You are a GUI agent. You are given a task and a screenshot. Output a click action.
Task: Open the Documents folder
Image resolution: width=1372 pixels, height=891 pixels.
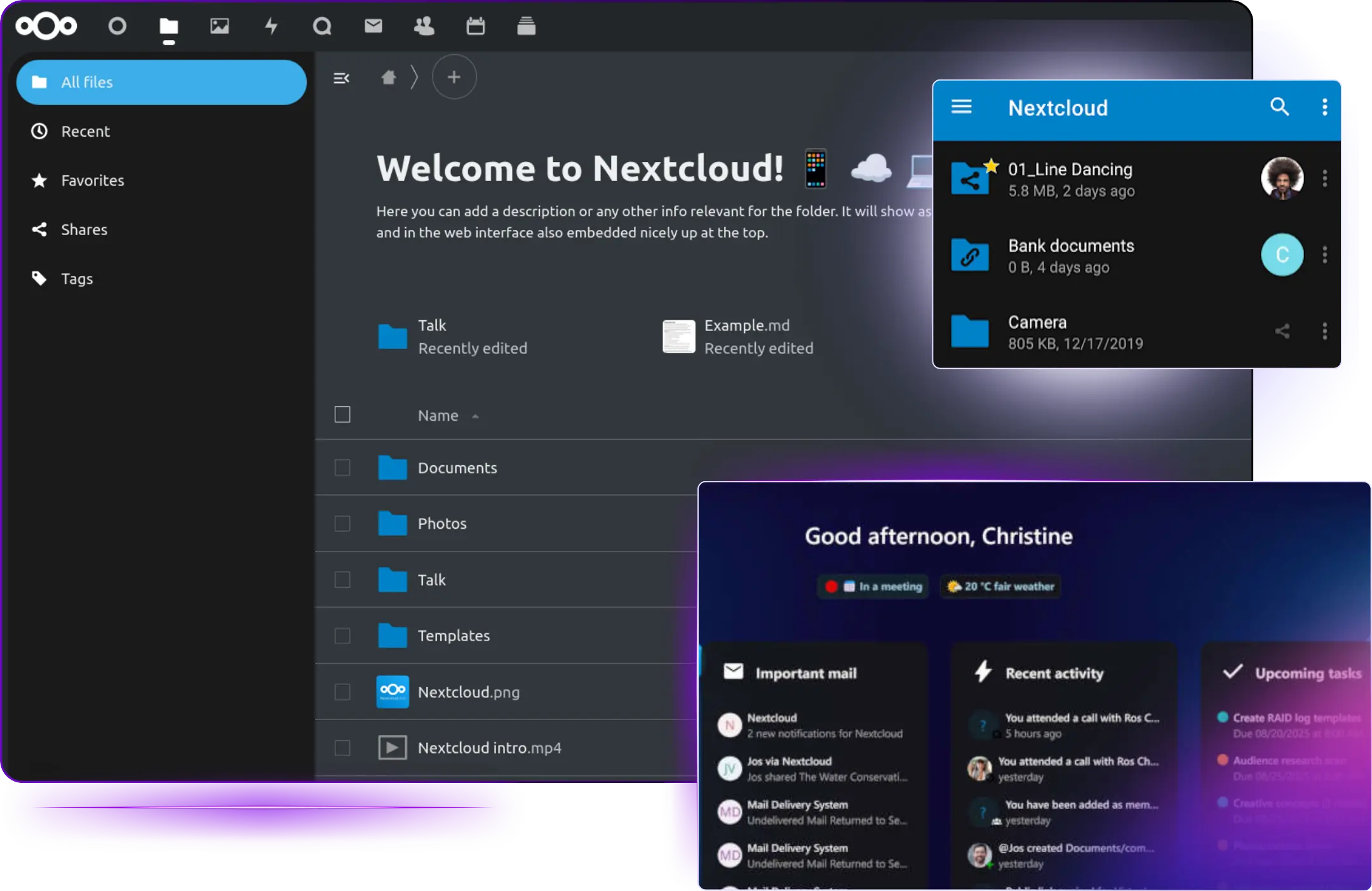[457, 468]
